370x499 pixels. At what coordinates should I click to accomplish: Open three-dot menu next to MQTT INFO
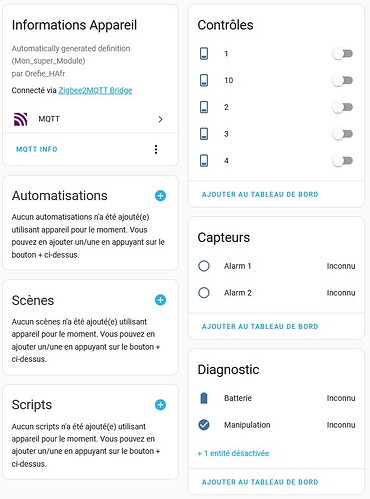coord(156,149)
